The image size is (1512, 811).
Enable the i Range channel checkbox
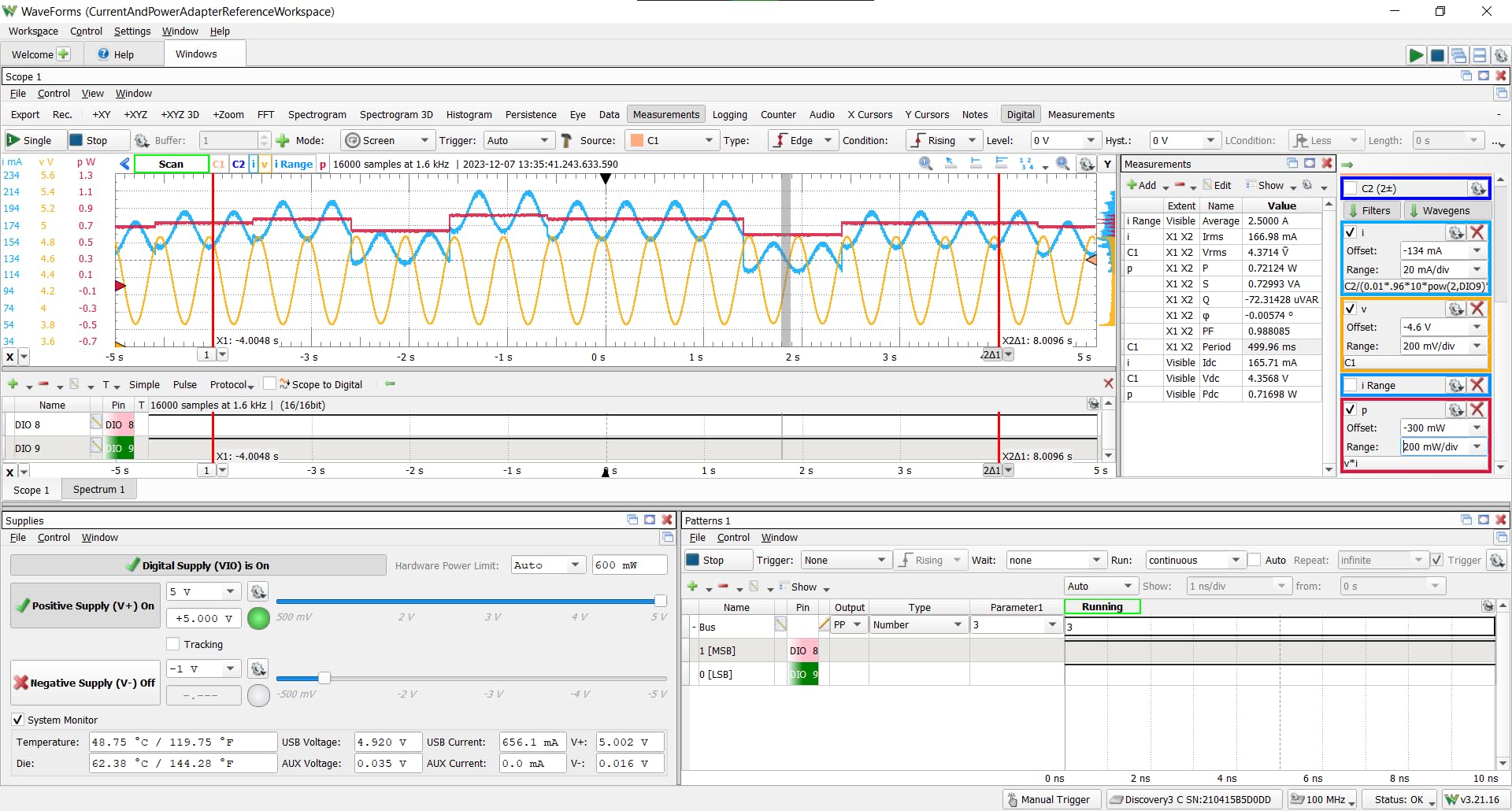(x=1351, y=385)
